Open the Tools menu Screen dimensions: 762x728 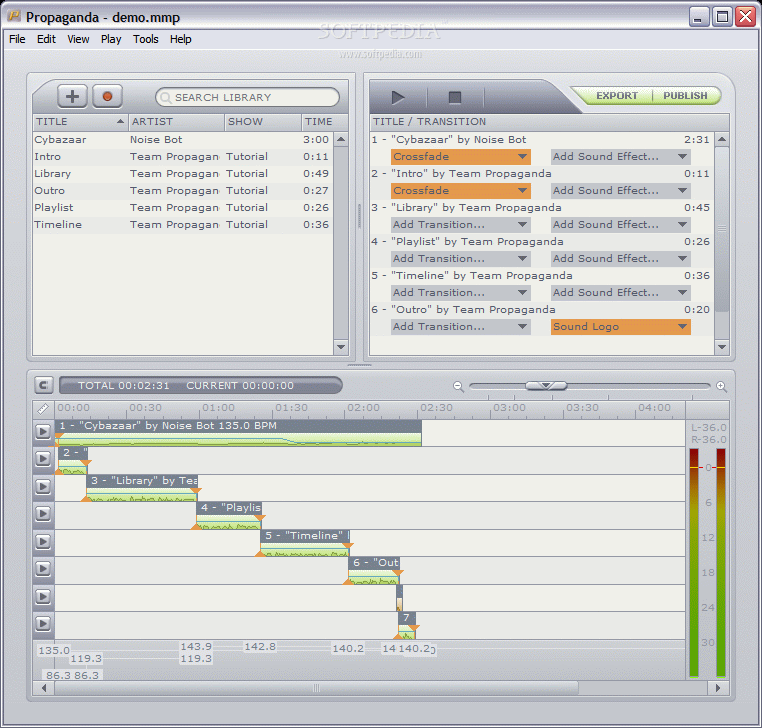tap(146, 39)
